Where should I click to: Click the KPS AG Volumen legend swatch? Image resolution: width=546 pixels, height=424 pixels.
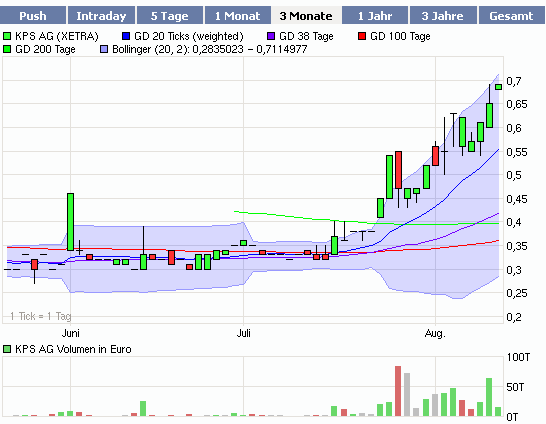(7, 349)
